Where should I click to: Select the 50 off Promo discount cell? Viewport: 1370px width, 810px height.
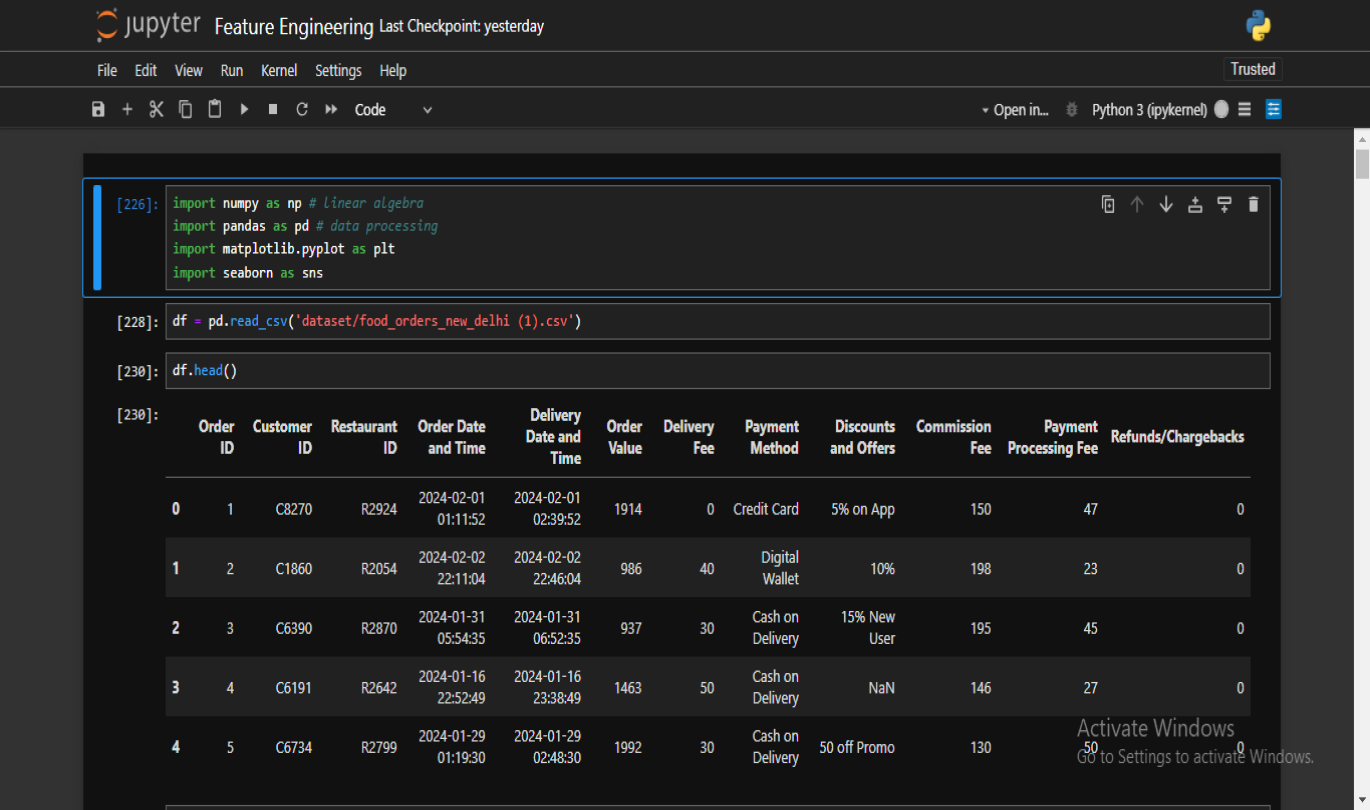click(857, 748)
